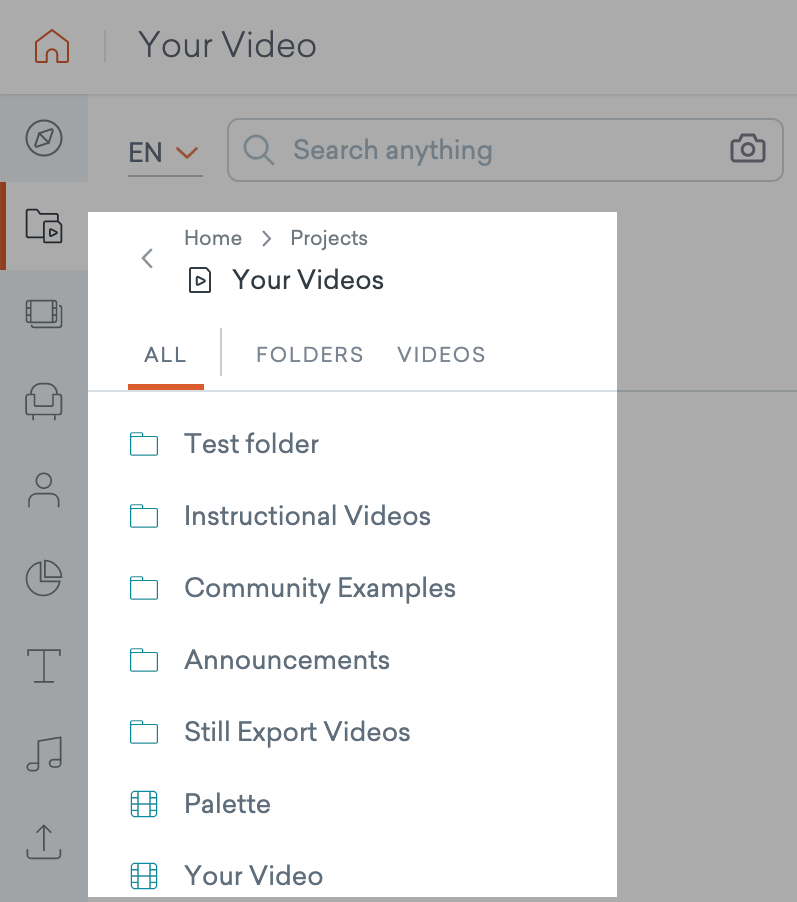
Task: Select the ALL tab
Action: coord(166,355)
